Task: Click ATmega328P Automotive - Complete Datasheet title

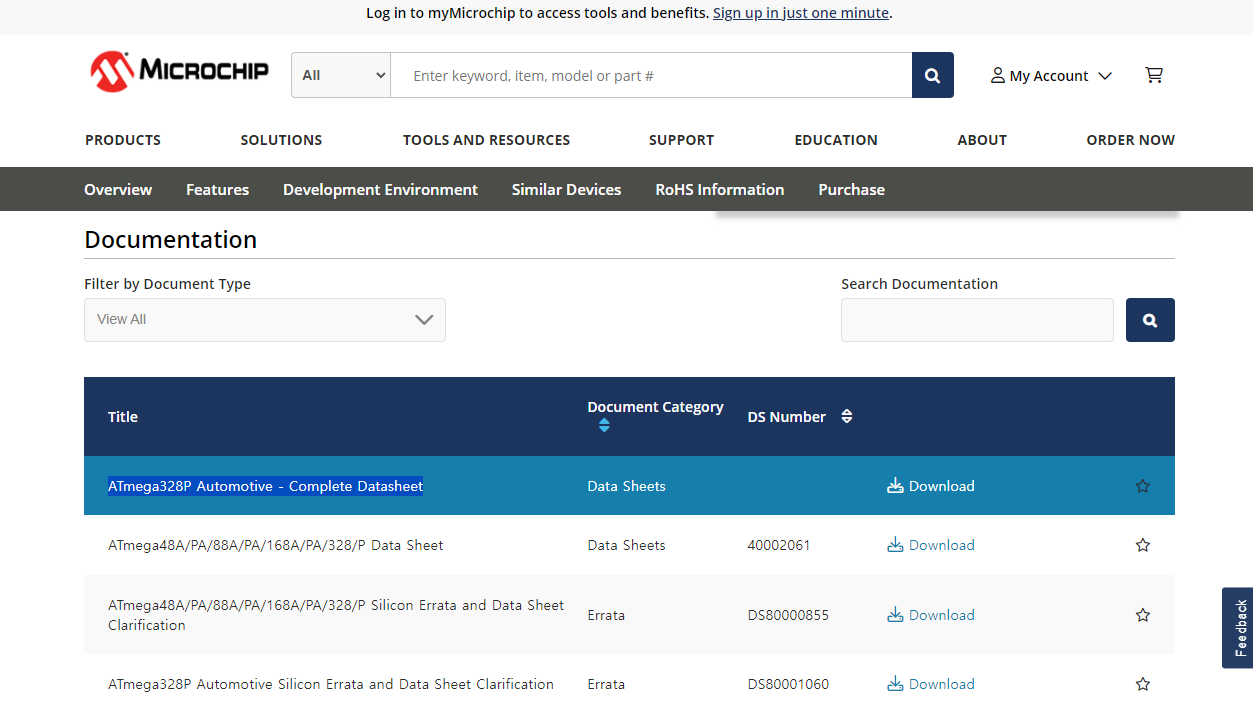Action: pyautogui.click(x=266, y=486)
